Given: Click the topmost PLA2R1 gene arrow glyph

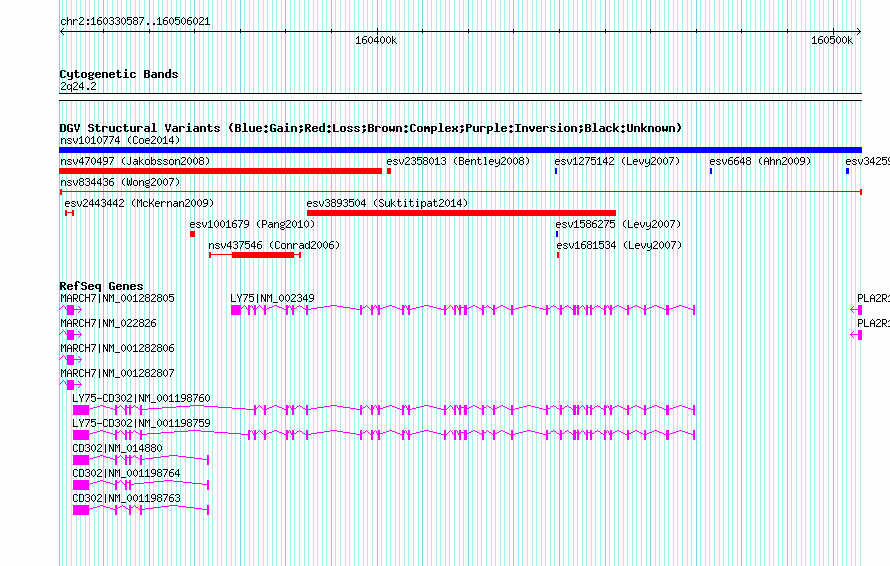Looking at the screenshot, I should pos(856,309).
